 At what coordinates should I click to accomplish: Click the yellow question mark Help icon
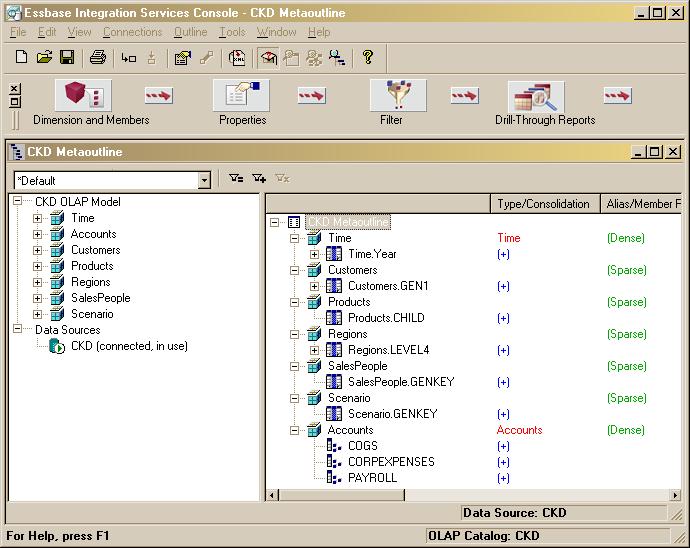368,57
